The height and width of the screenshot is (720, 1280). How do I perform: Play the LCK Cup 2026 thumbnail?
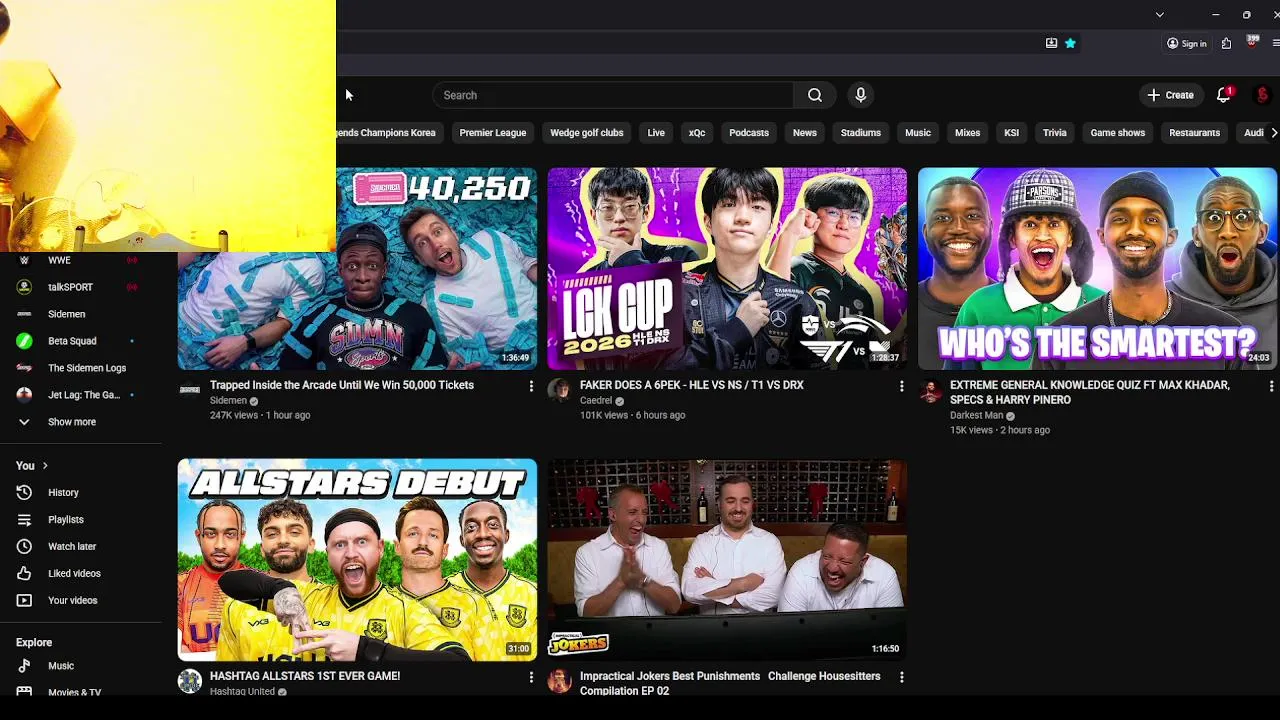[727, 269]
